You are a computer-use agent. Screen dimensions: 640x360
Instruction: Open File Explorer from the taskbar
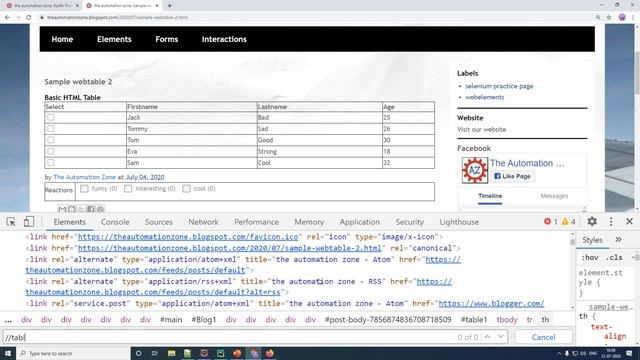[171, 353]
